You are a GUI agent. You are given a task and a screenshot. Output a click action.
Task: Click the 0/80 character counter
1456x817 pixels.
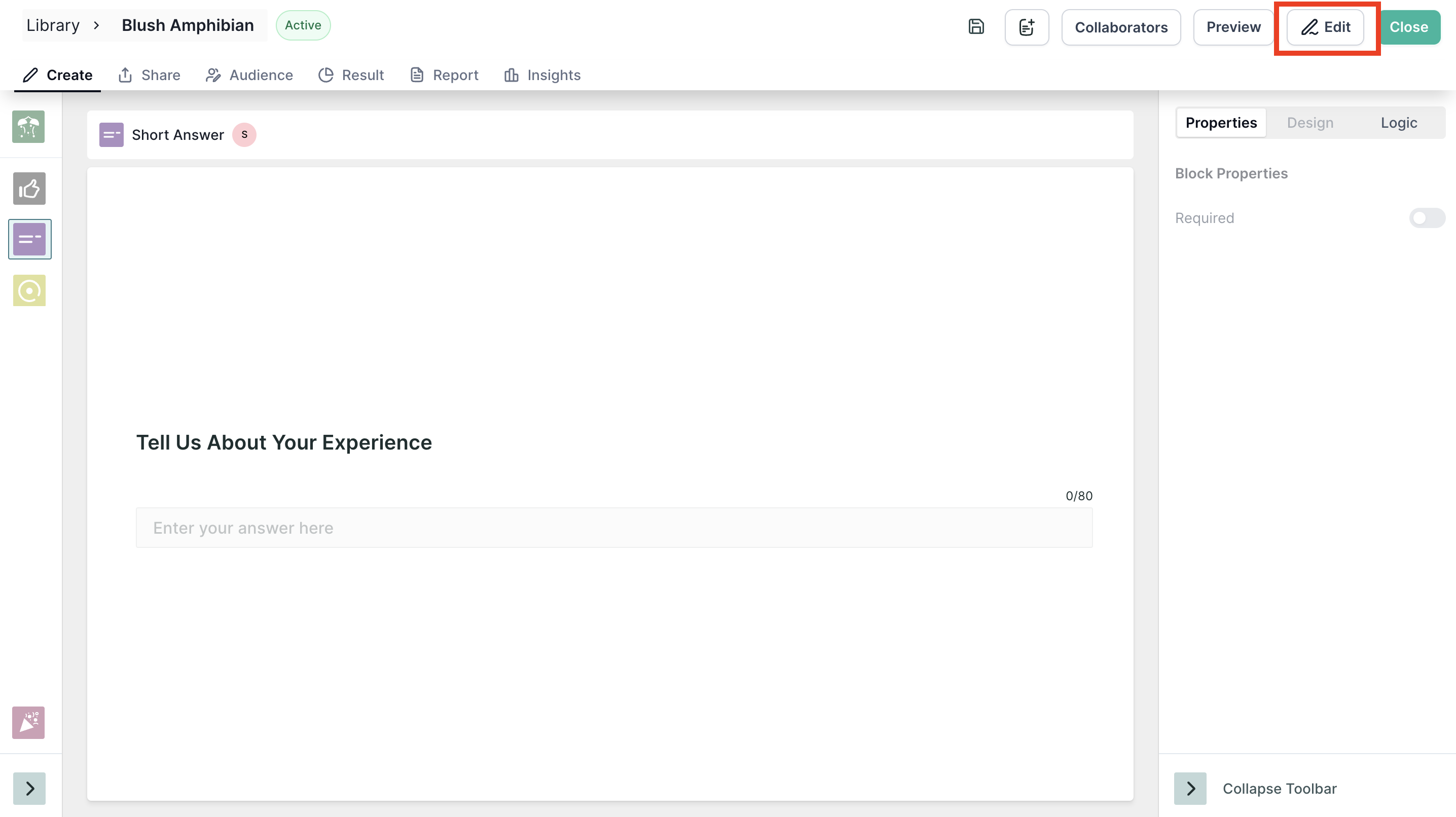(x=1078, y=496)
